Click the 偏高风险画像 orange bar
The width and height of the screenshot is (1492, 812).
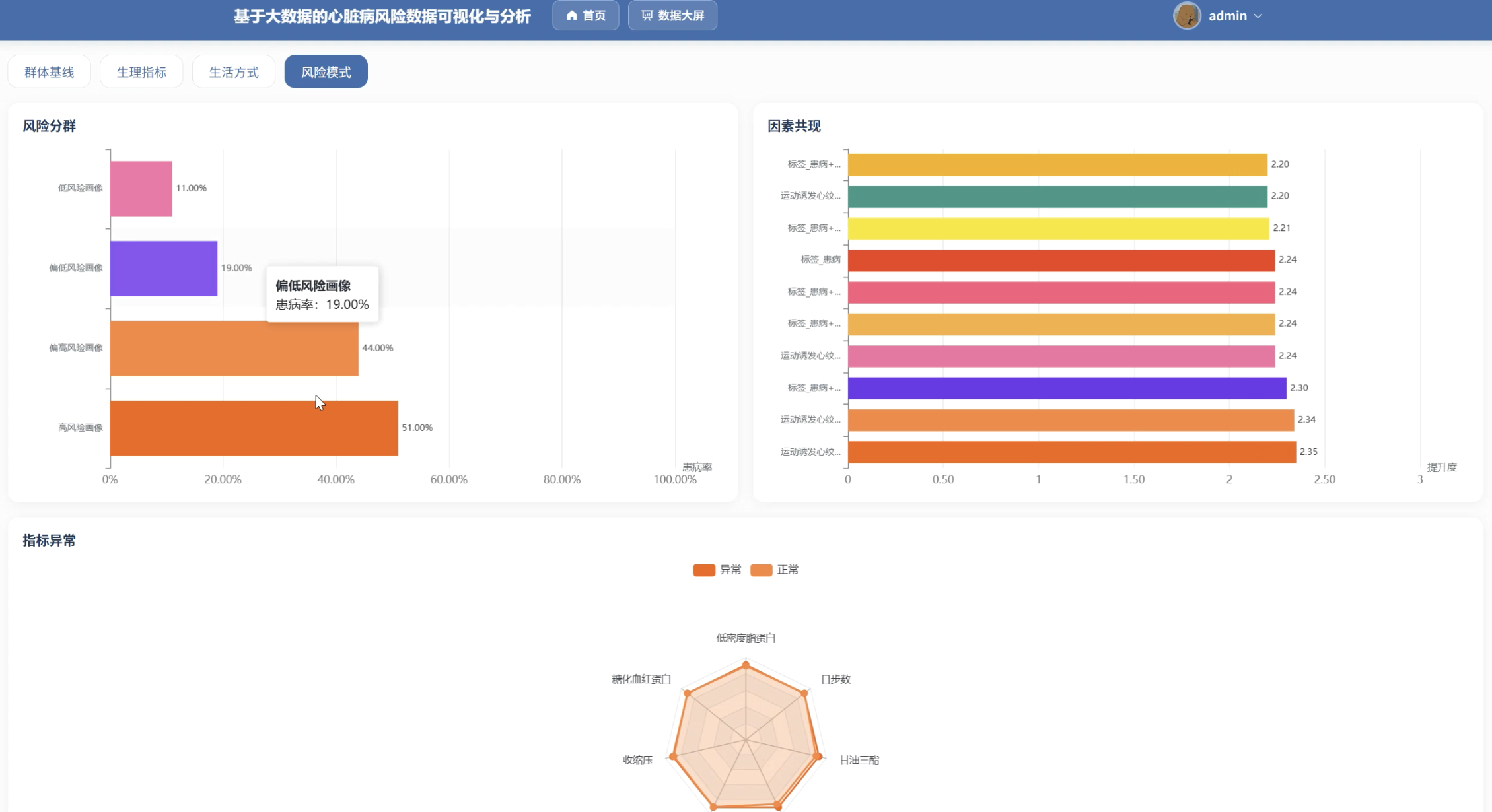[234, 348]
